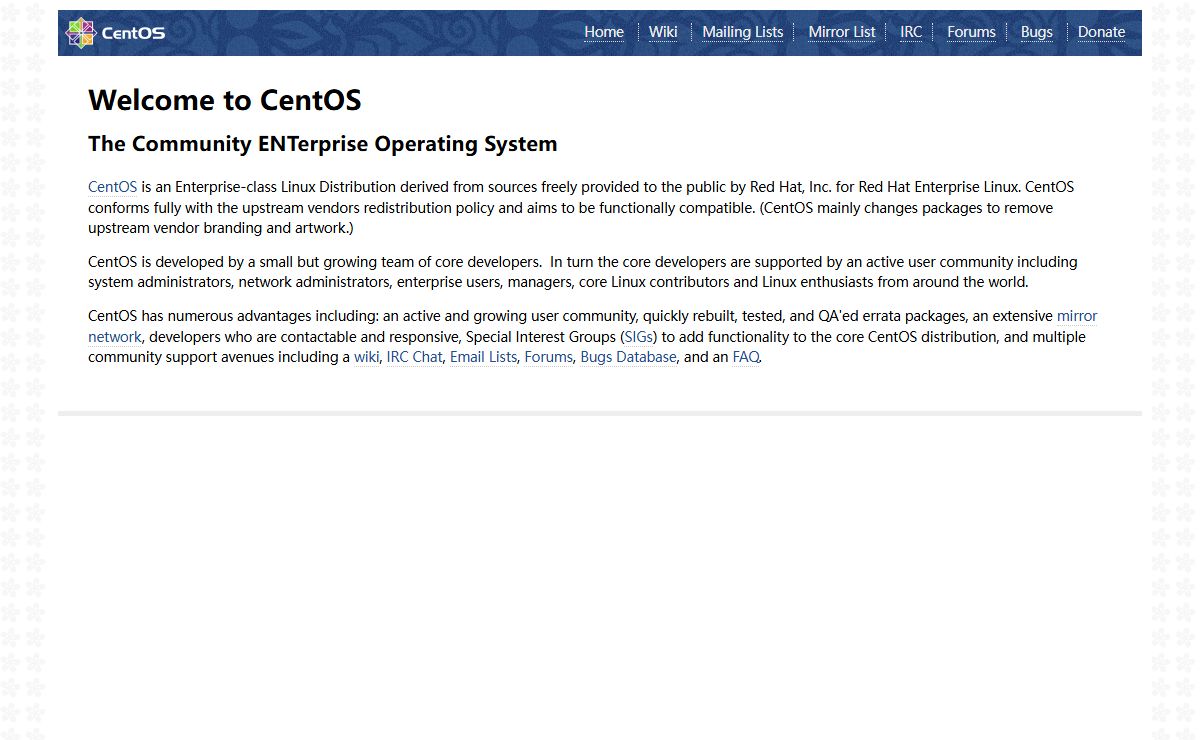
Task: Open Forums from the top navigation
Action: pyautogui.click(x=971, y=32)
